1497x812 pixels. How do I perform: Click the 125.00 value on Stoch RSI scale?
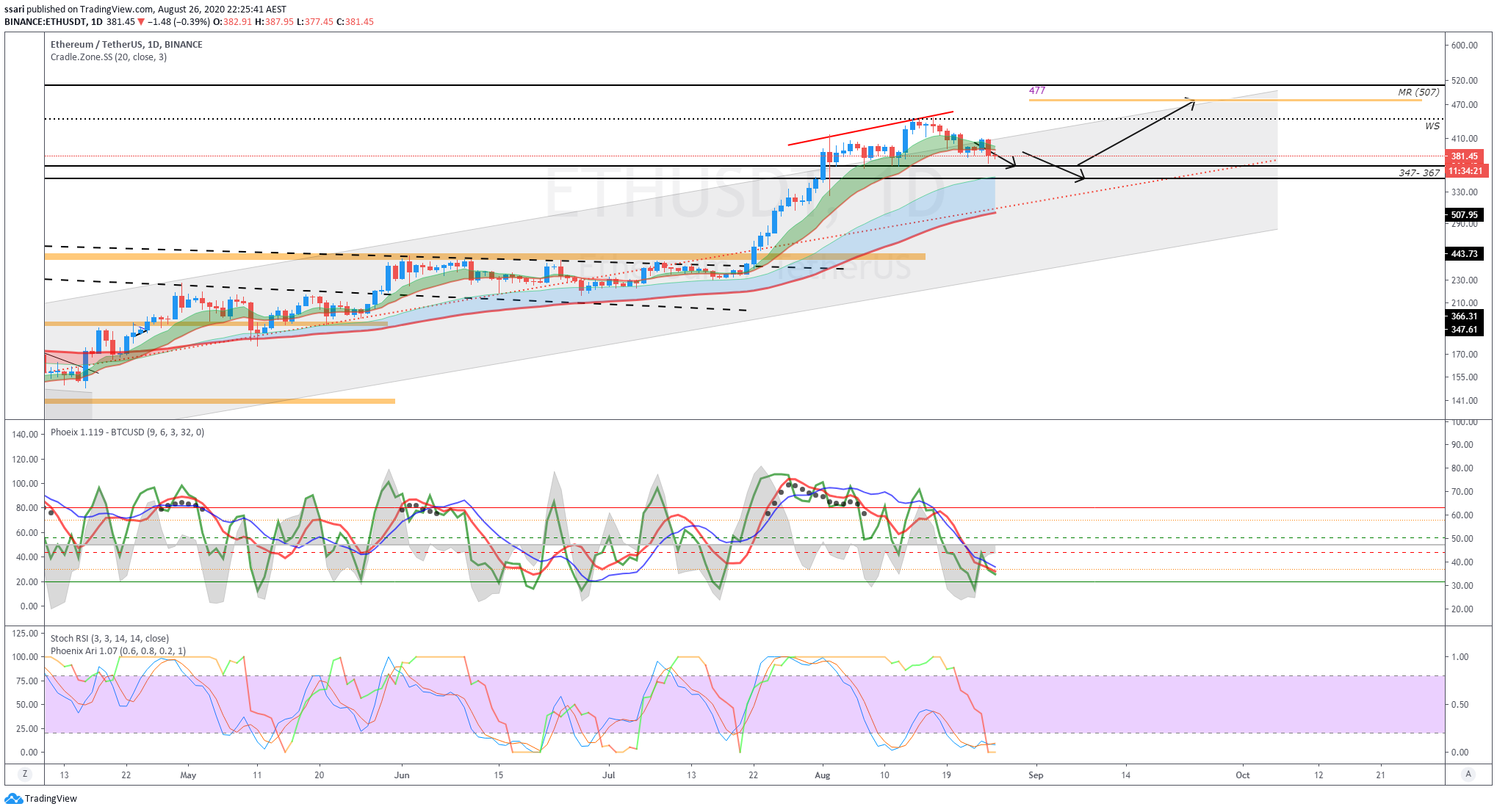pyautogui.click(x=25, y=633)
